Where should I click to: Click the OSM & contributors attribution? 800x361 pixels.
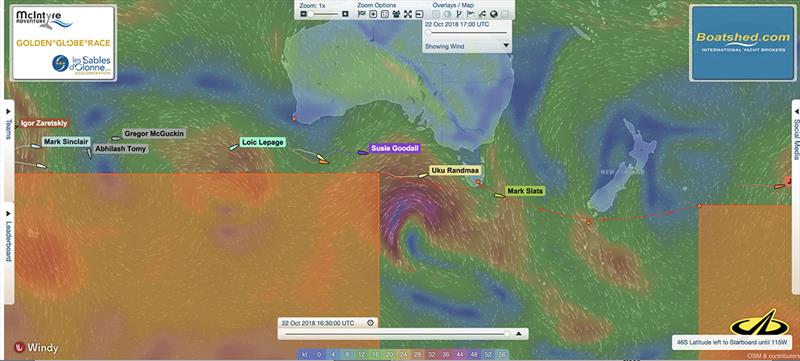coord(773,356)
